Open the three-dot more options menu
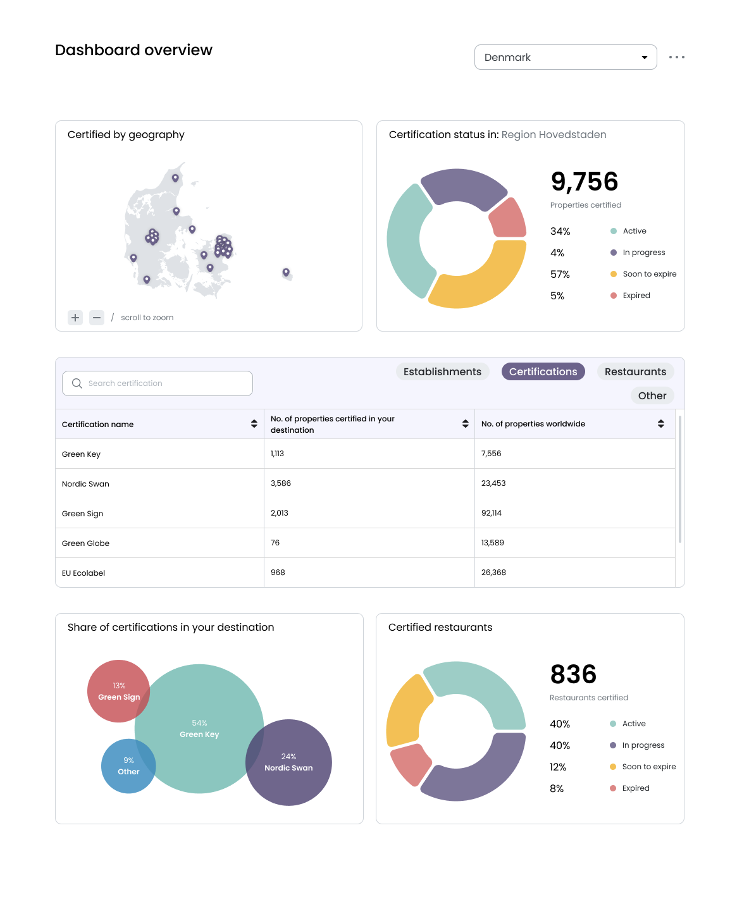 point(677,57)
